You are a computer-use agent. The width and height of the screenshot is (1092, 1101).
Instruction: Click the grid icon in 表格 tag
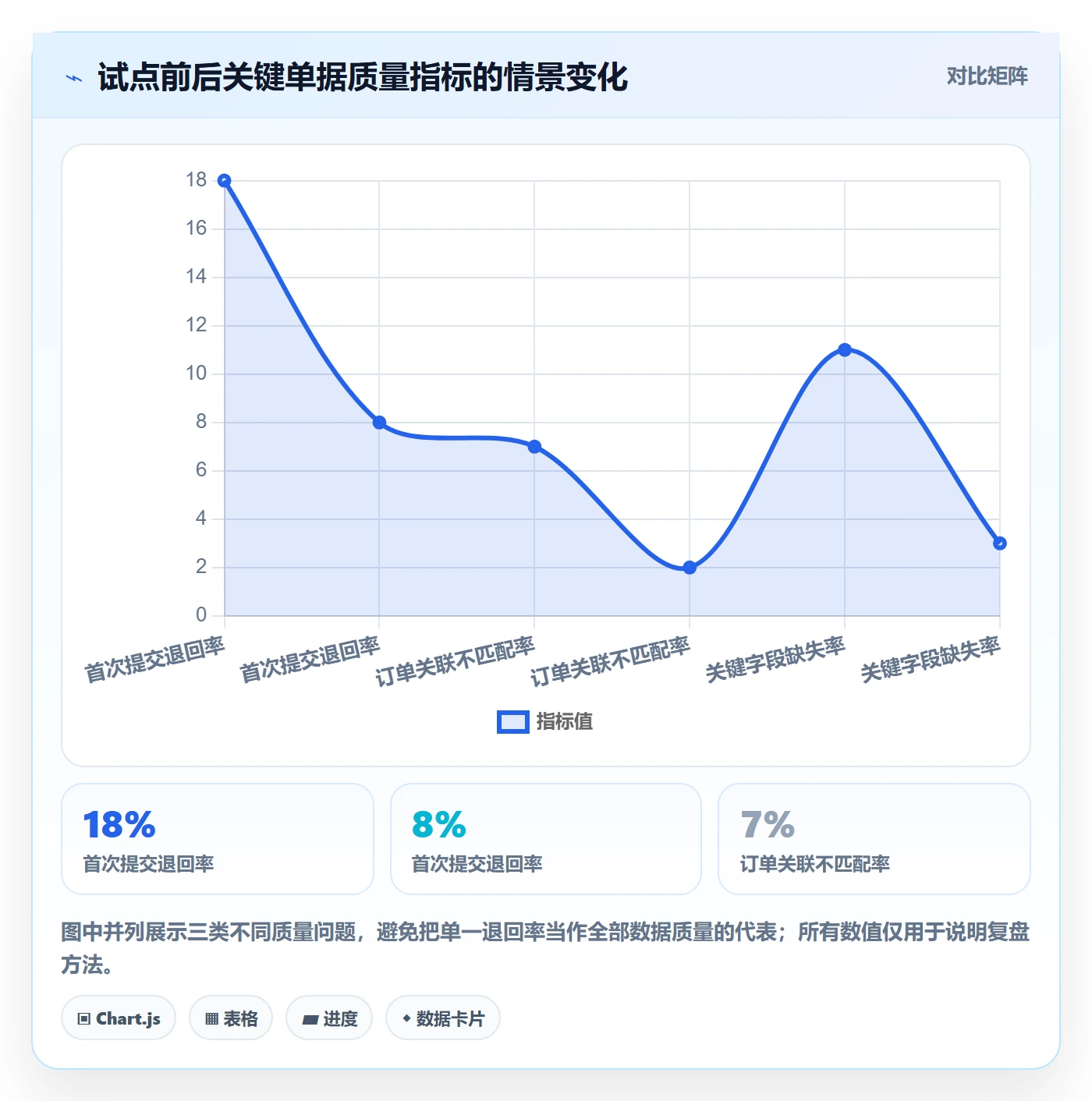(x=212, y=1019)
